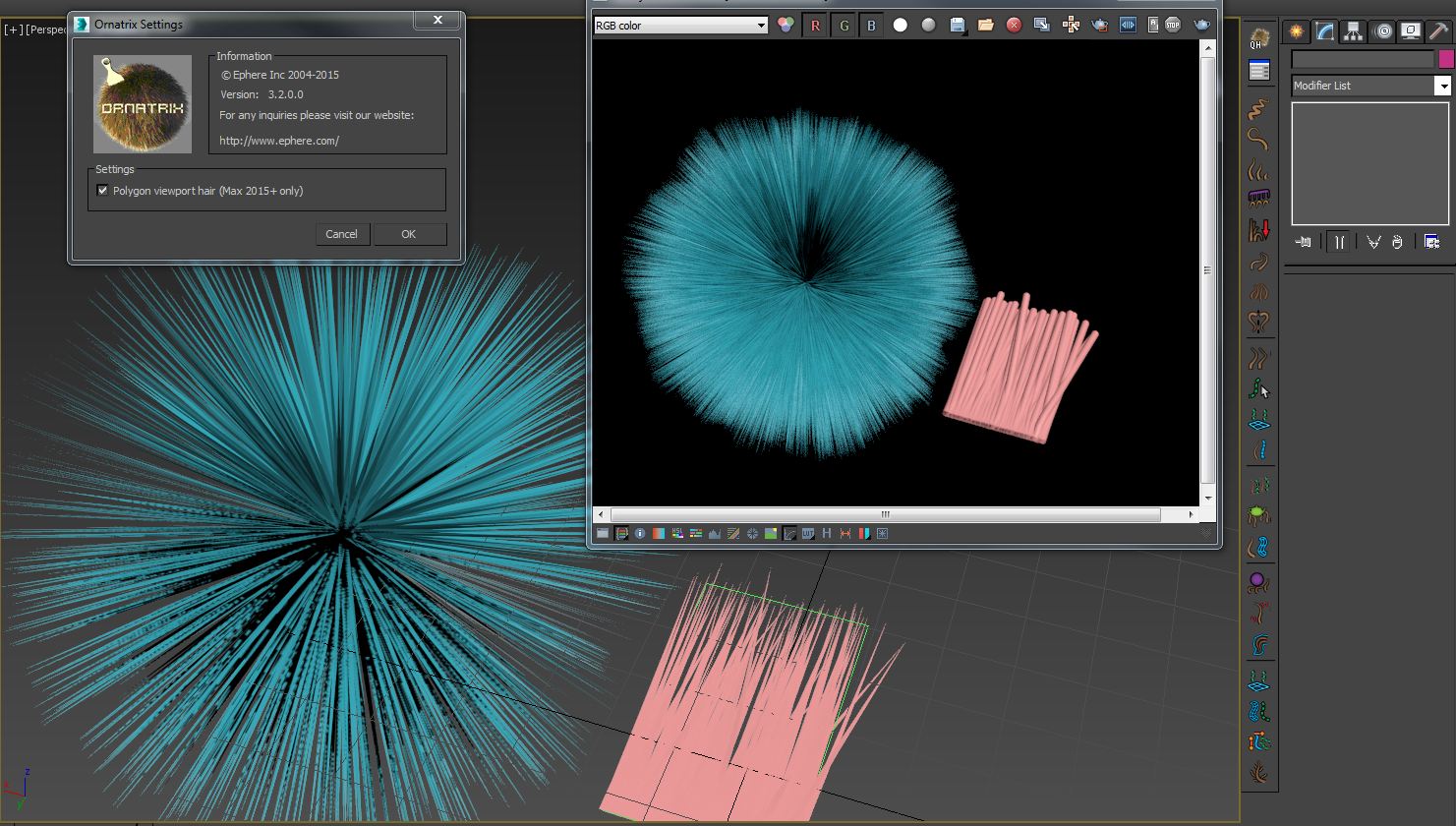Click the Save Image floppy disk icon

(x=958, y=26)
